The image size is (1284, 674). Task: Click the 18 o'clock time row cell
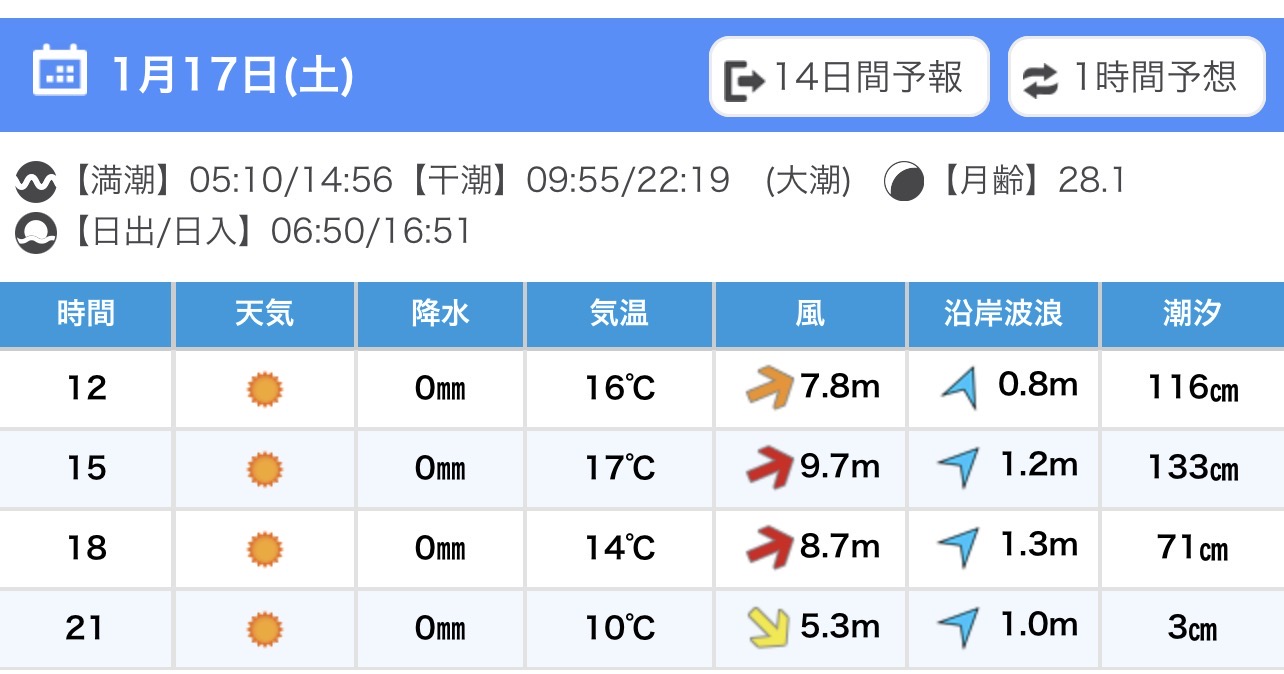[x=86, y=548]
